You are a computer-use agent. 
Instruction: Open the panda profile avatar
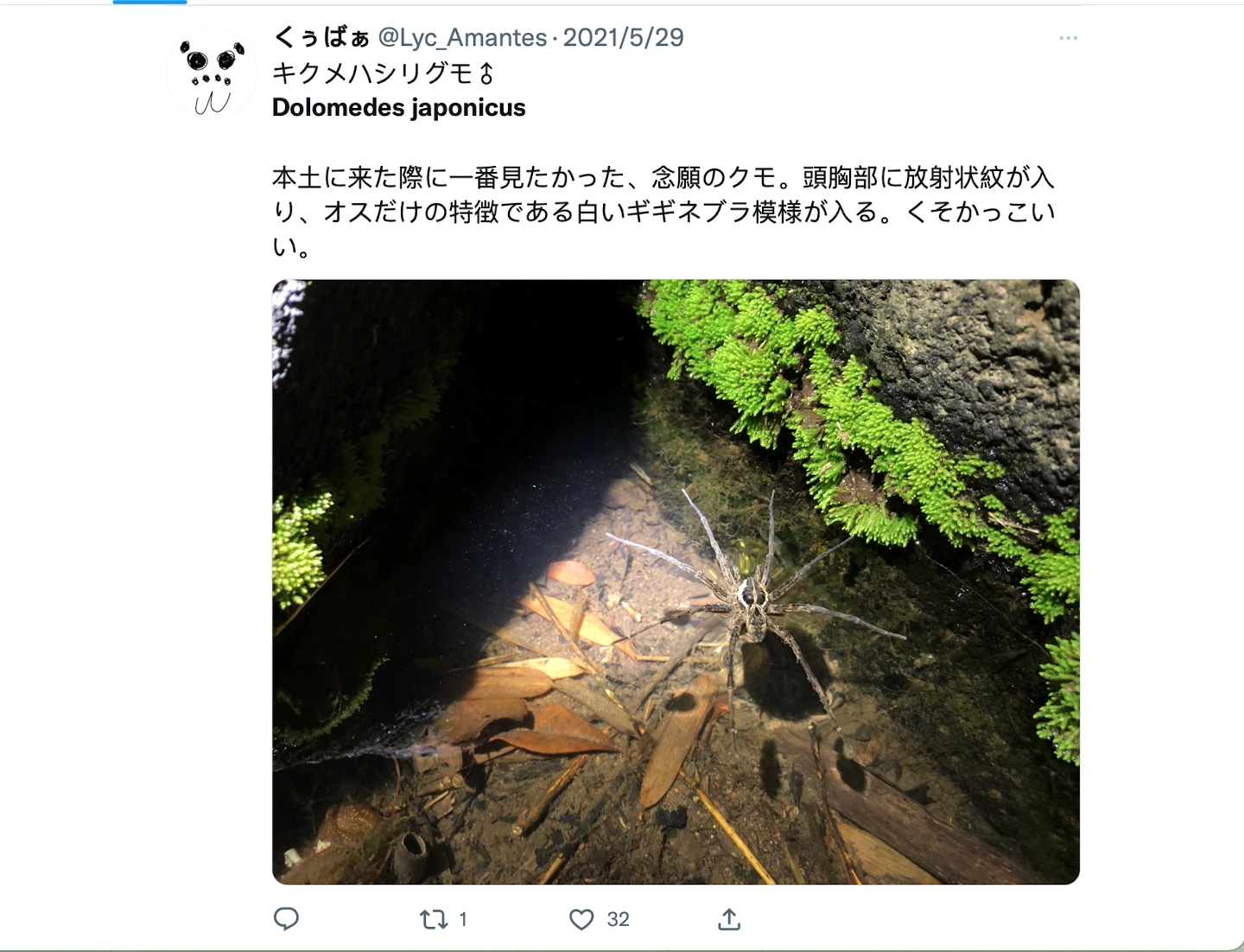click(211, 74)
